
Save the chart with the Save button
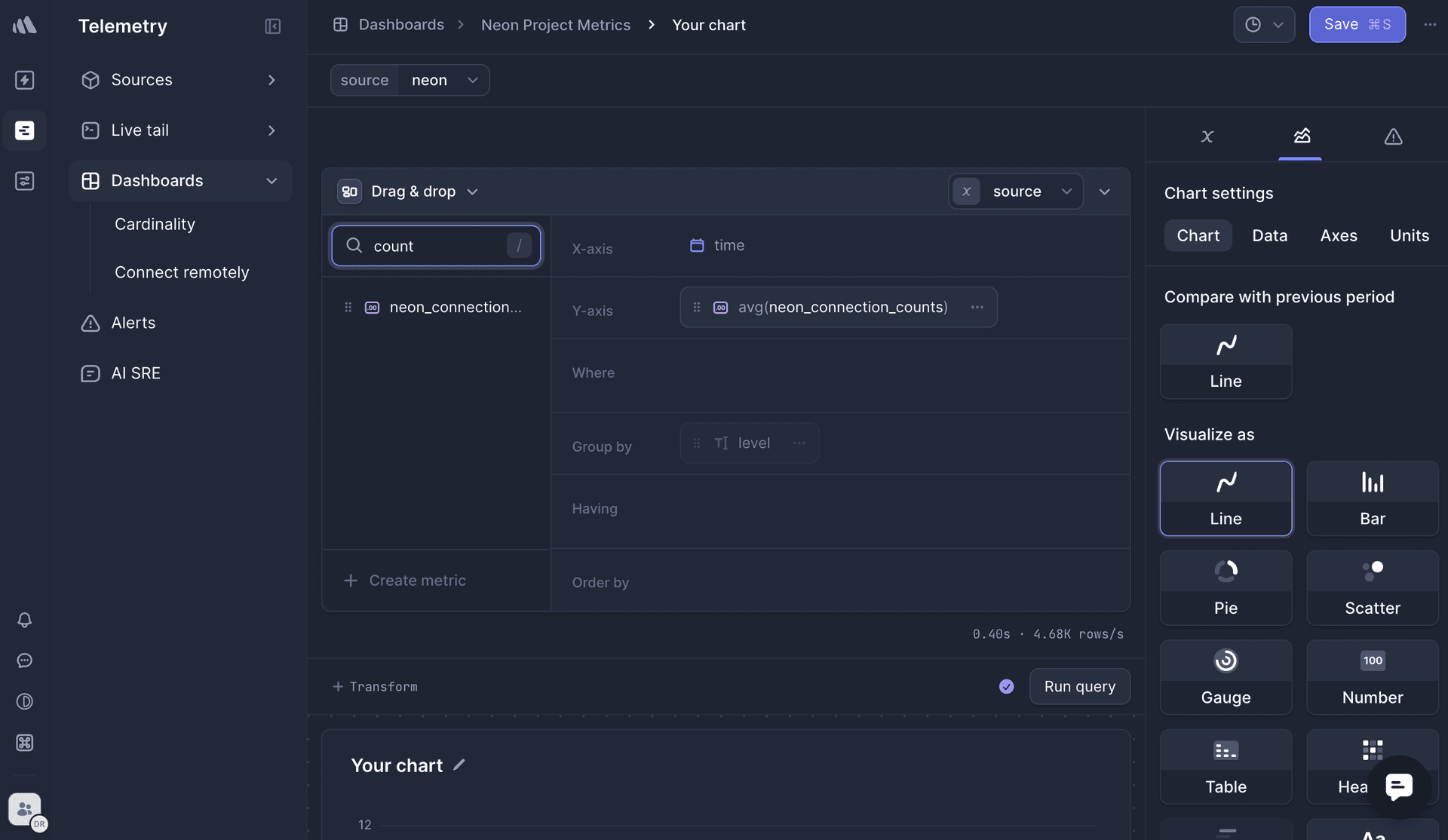1356,24
